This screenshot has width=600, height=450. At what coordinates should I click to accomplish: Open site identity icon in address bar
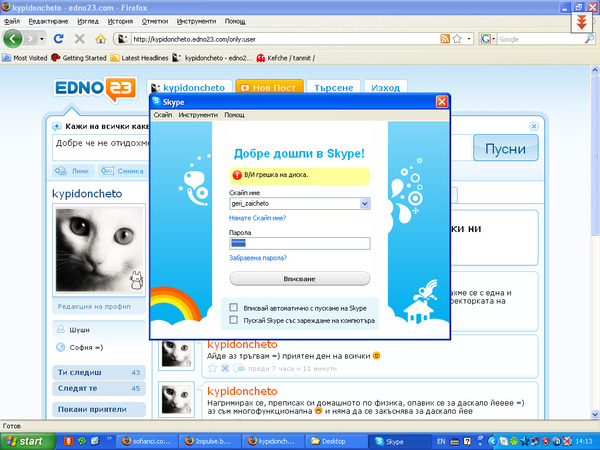pos(122,39)
